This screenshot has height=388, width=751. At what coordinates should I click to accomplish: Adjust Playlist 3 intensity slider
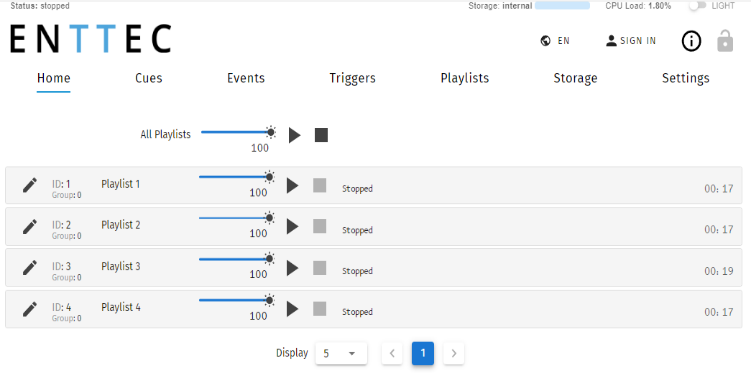point(237,259)
